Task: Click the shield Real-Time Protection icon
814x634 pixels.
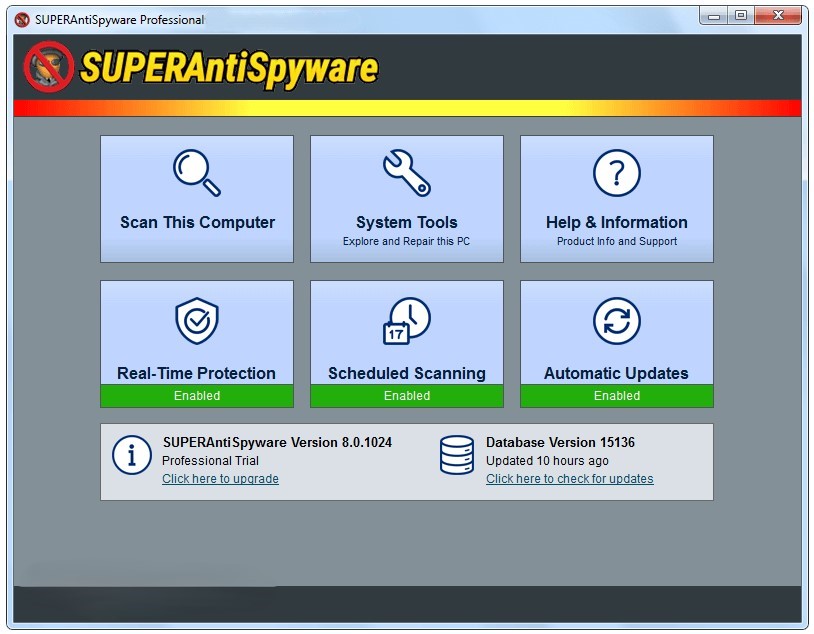Action: tap(197, 320)
